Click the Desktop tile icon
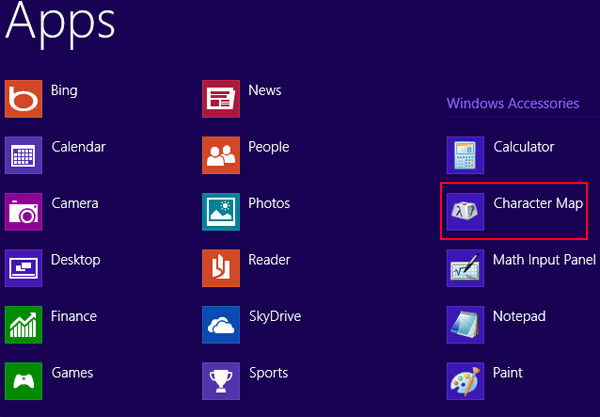 (23, 268)
